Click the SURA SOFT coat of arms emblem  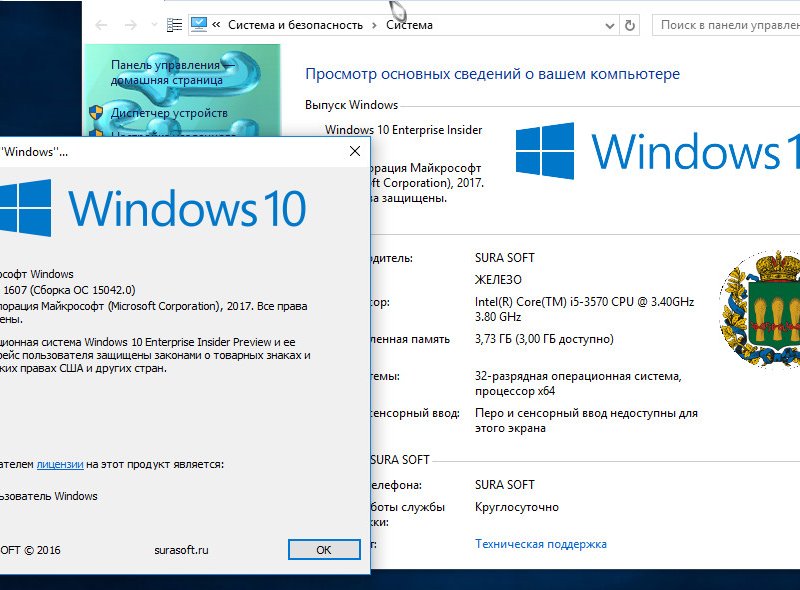760,308
